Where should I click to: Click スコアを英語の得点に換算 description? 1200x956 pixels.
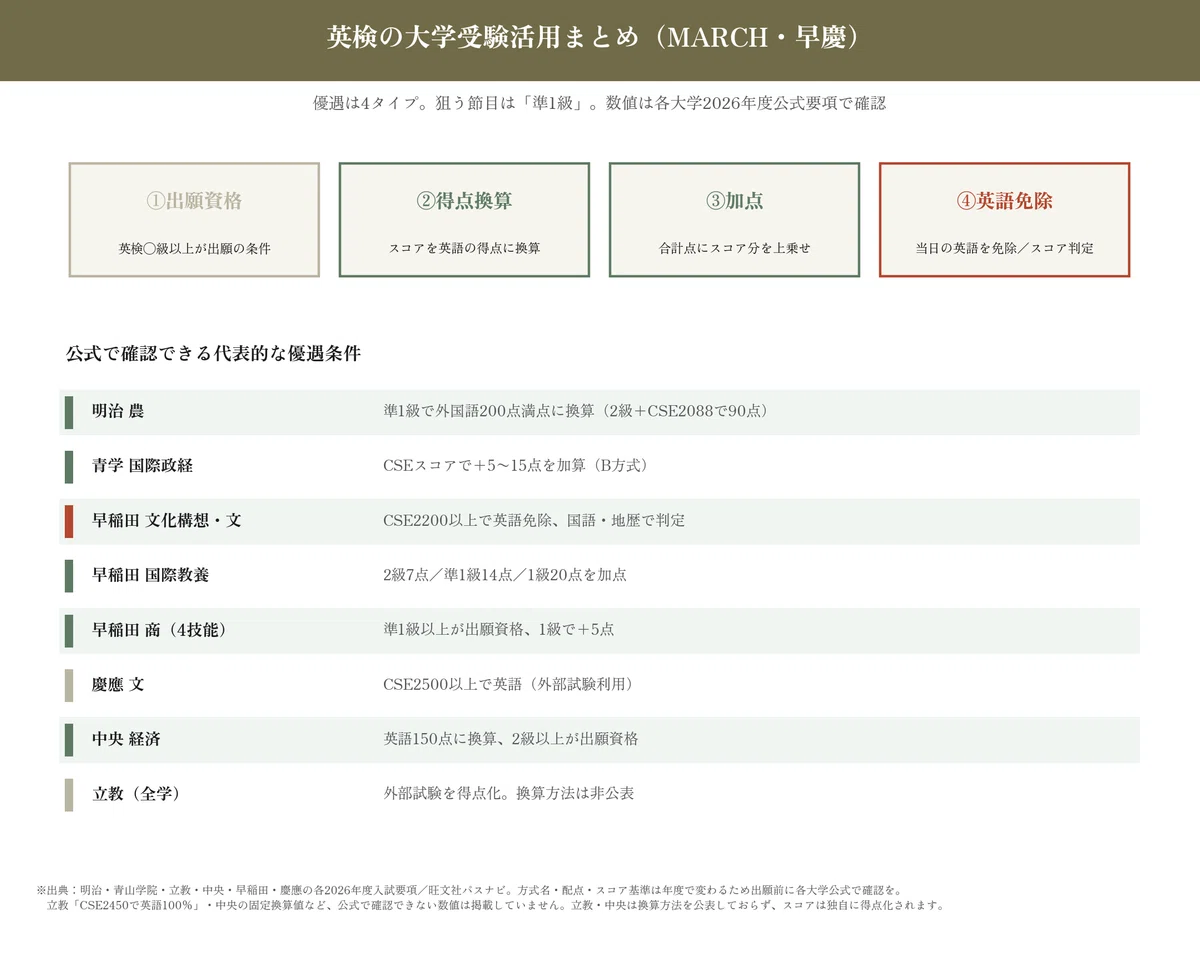tap(464, 248)
